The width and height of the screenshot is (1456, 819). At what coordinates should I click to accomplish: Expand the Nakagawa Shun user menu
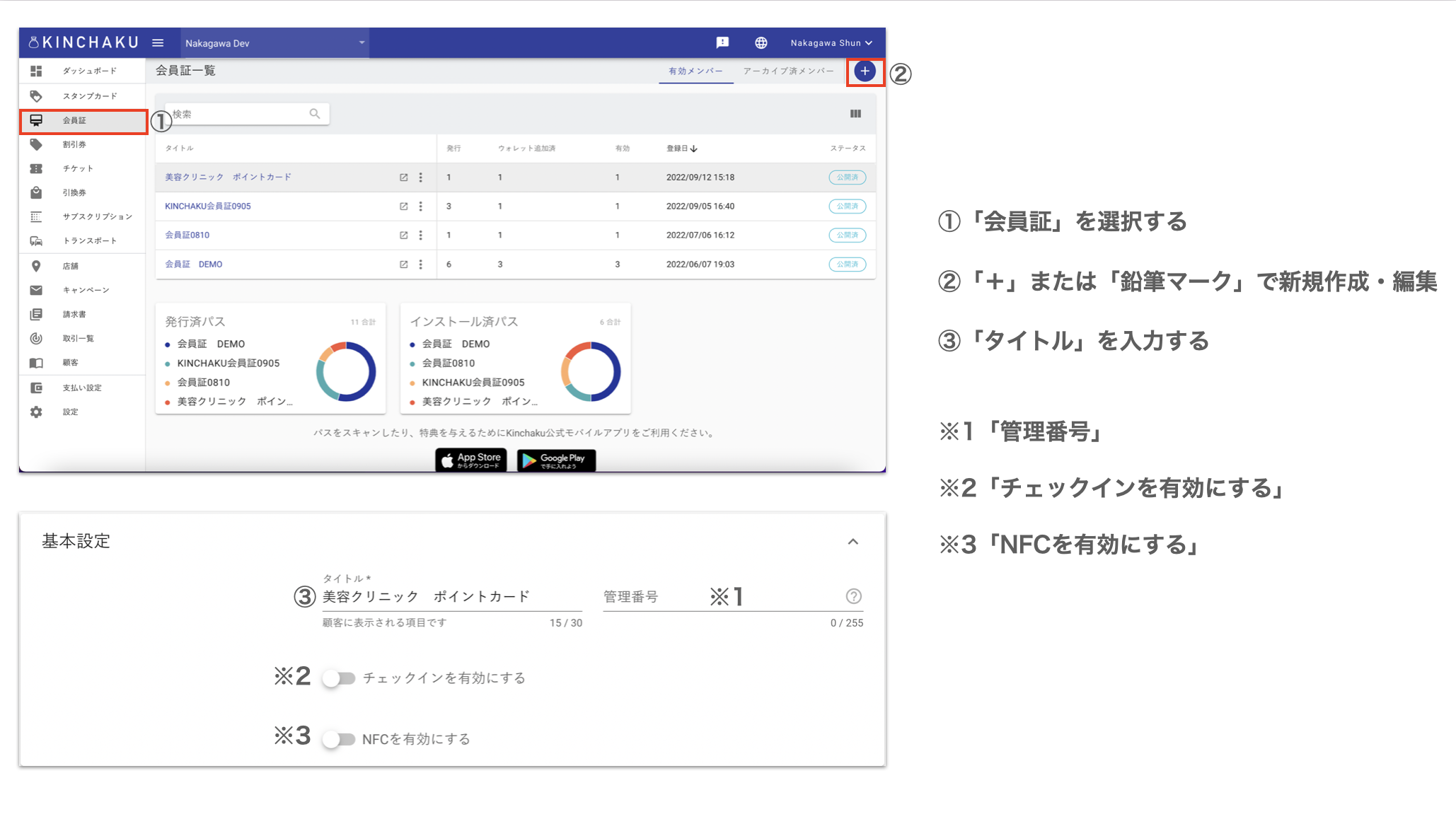[831, 43]
